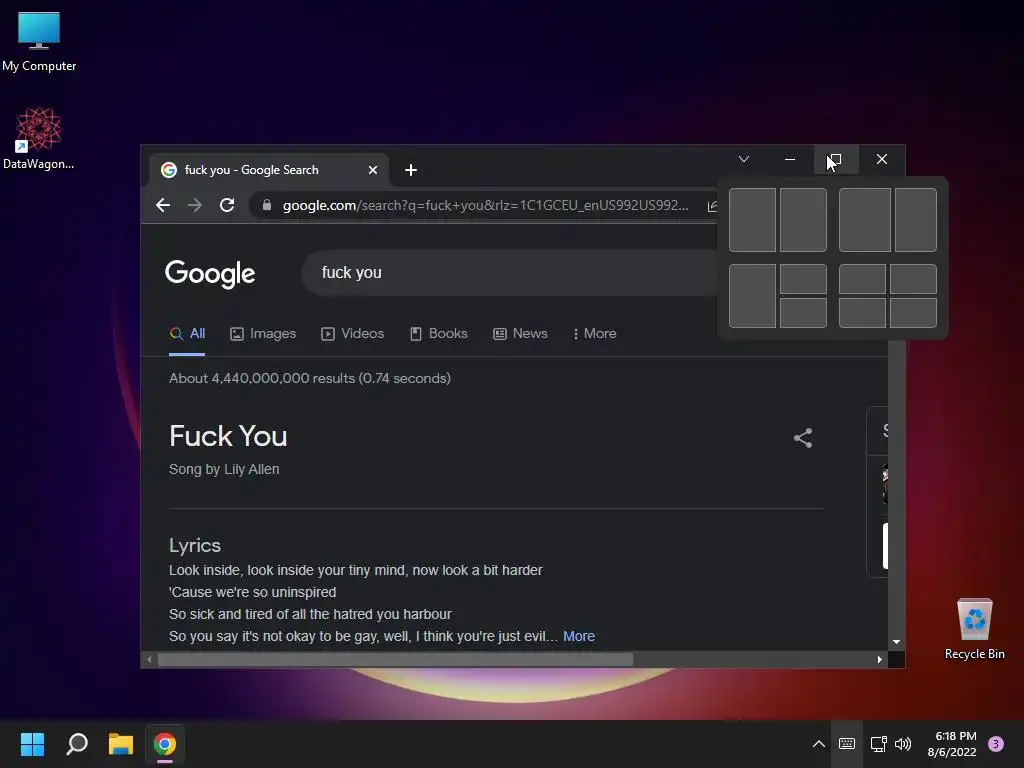Viewport: 1024px width, 768px height.
Task: Click lyric line starting 'Look inside'
Action: (x=355, y=570)
